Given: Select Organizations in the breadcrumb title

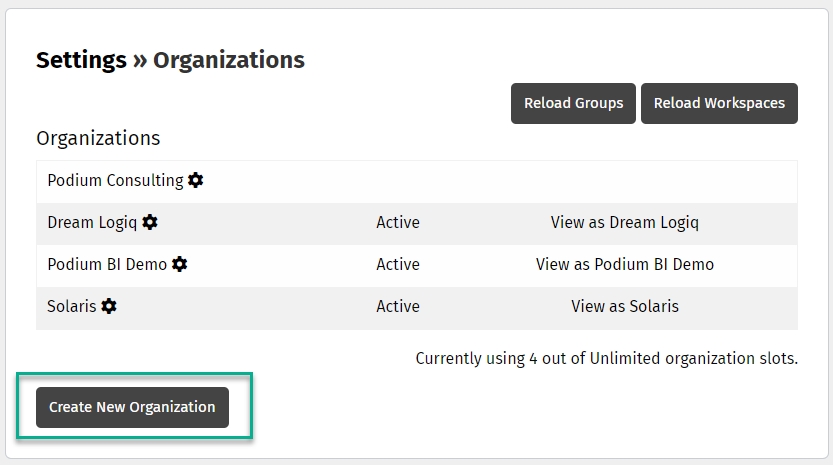Looking at the screenshot, I should [x=228, y=60].
